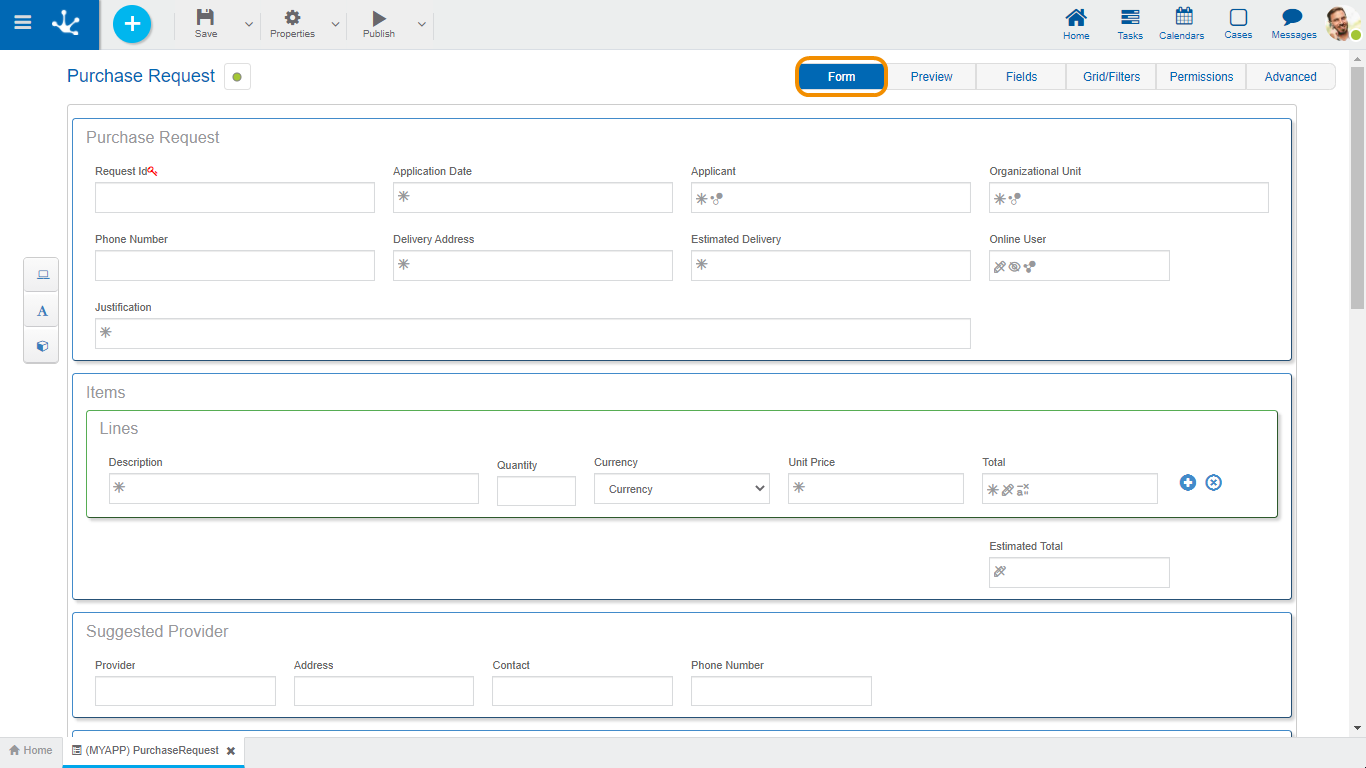Open Properties gear icon
The width and height of the screenshot is (1366, 768).
292,18
